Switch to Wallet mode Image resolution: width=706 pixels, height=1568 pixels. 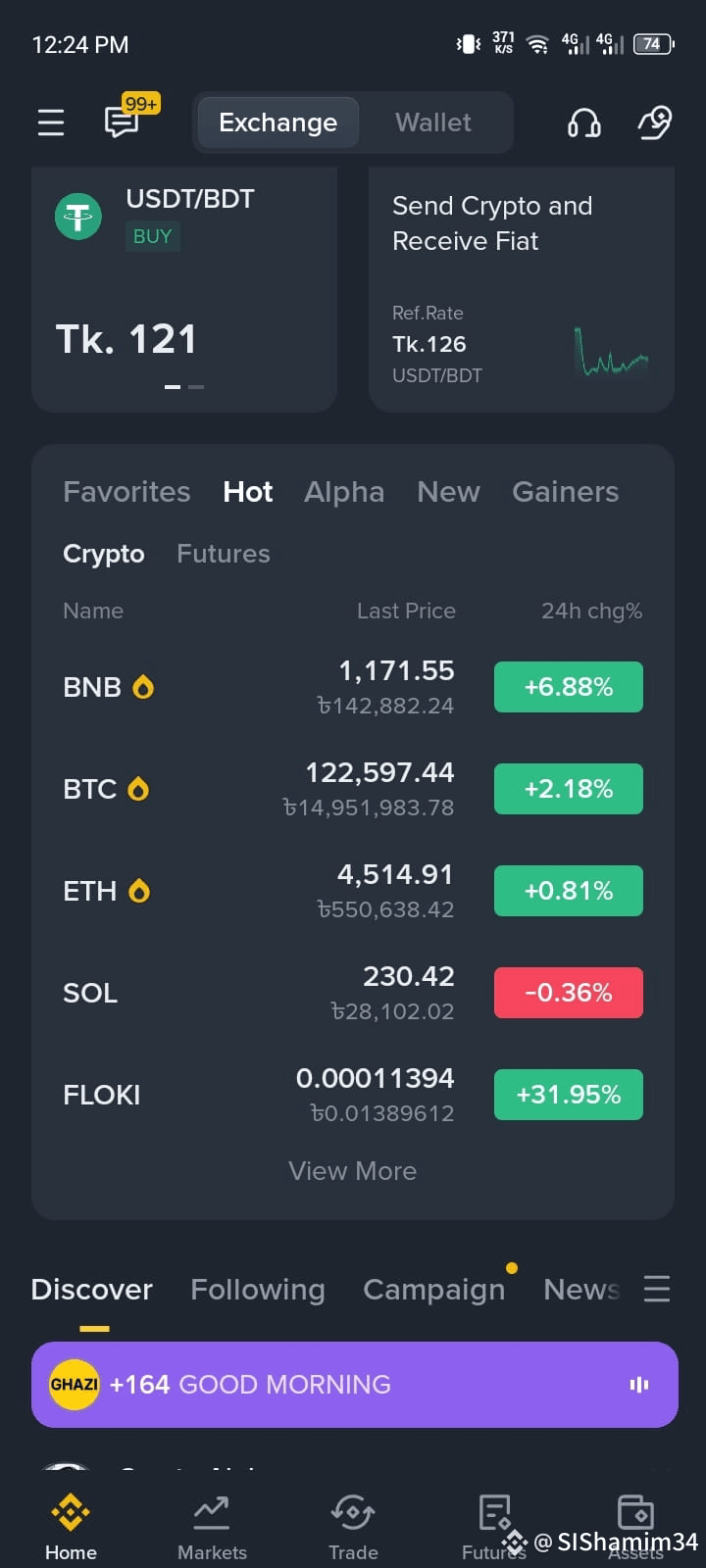pyautogui.click(x=432, y=122)
